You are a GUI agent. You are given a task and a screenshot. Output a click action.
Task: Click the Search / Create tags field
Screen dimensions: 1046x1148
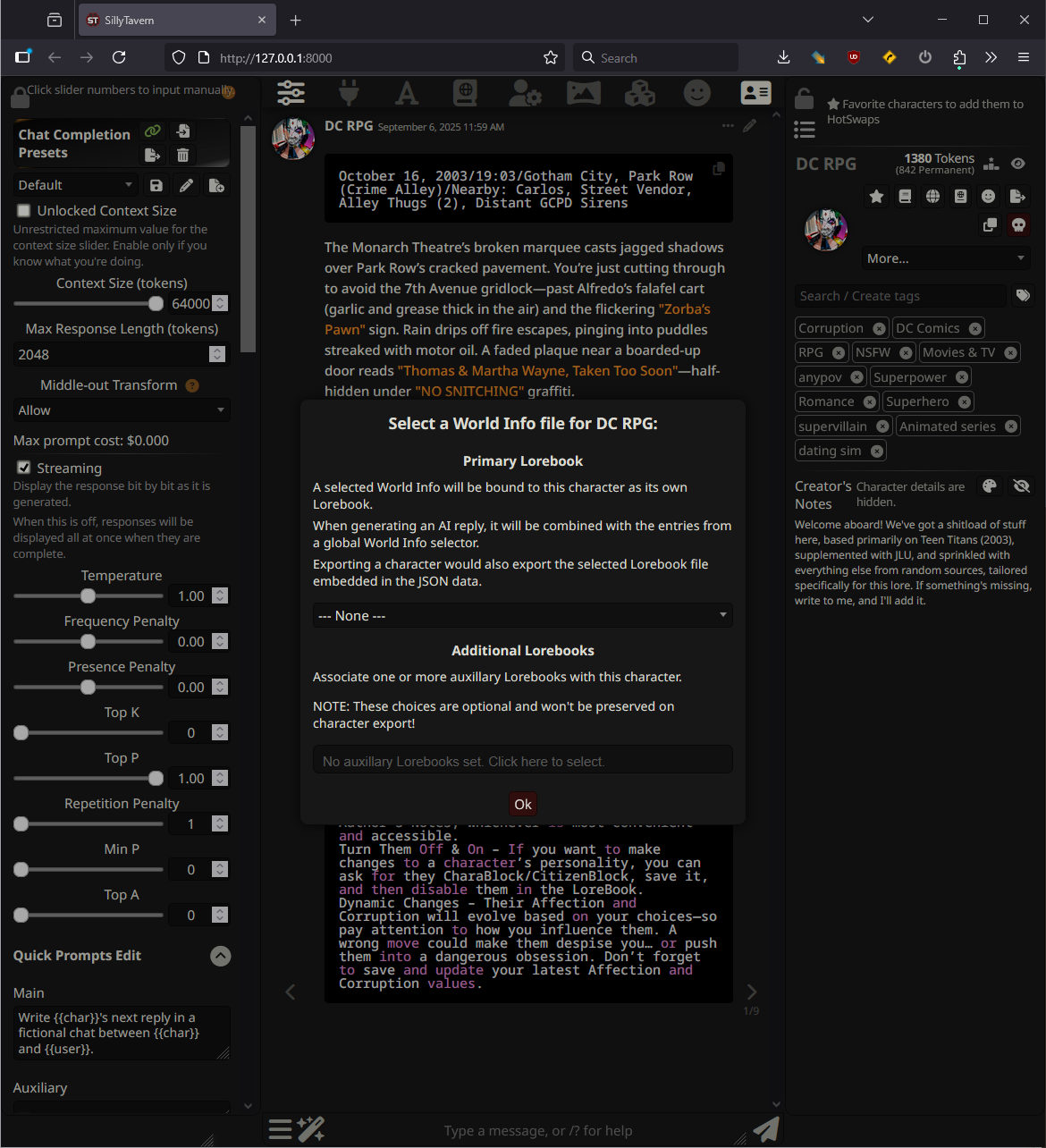pos(900,296)
